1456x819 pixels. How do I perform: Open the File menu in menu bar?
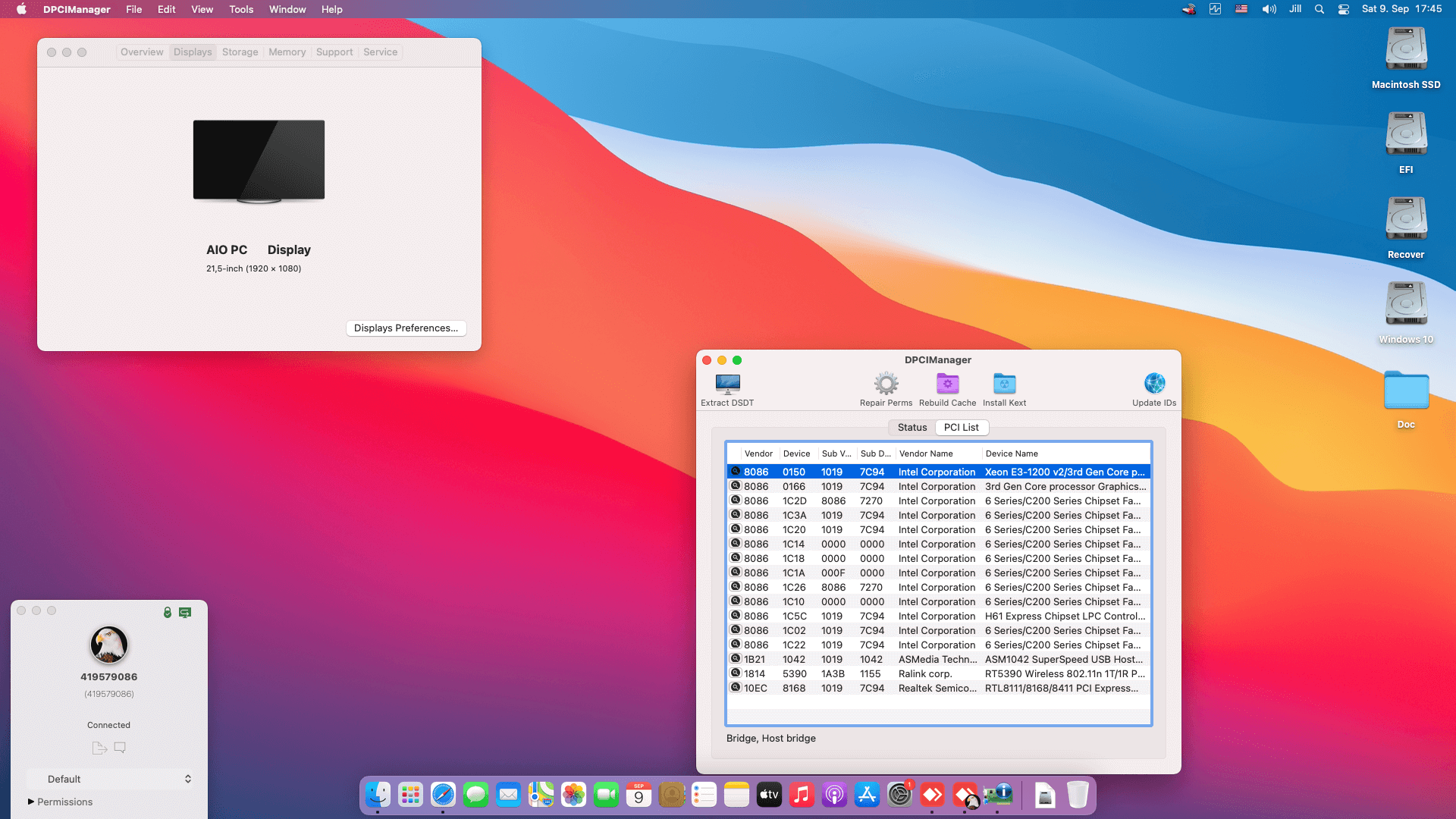(134, 9)
